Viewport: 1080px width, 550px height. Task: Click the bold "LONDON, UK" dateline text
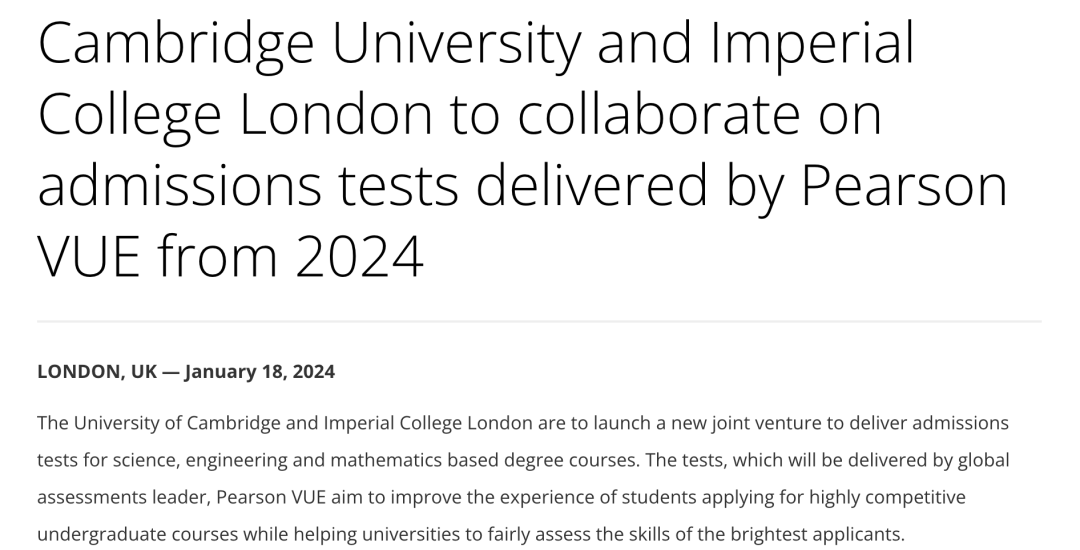[97, 372]
